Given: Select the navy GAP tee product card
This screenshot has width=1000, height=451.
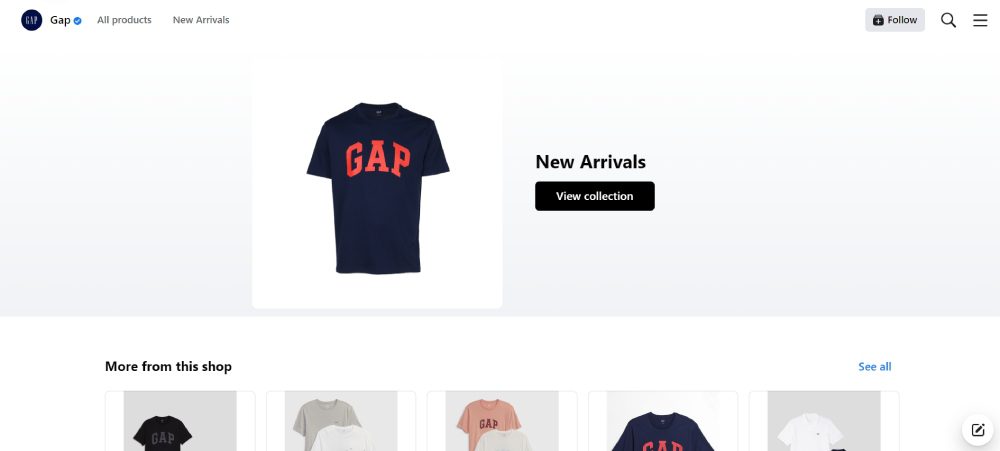Looking at the screenshot, I should pos(663,421).
